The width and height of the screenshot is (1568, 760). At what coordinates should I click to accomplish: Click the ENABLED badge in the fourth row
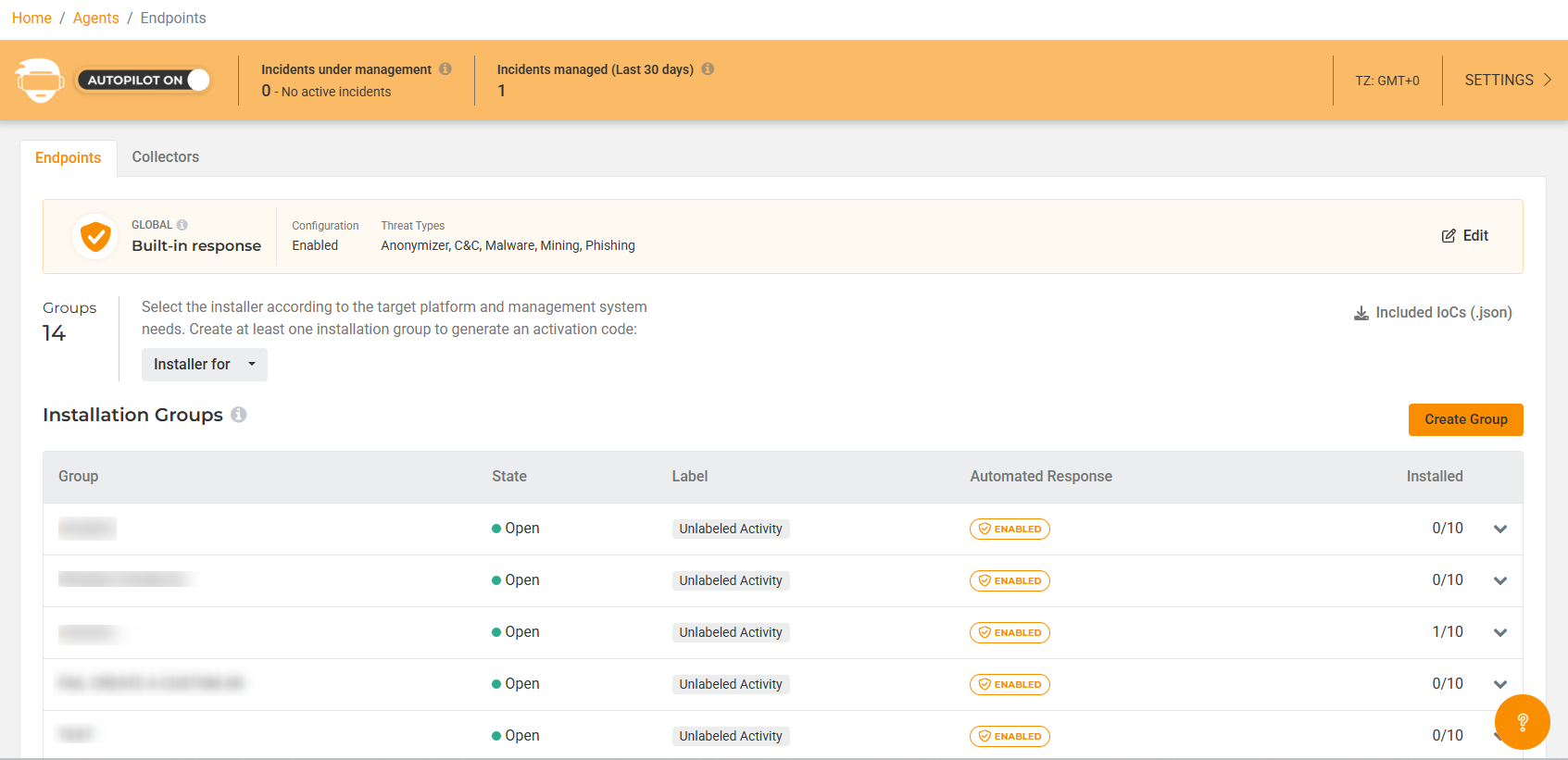pos(1010,685)
